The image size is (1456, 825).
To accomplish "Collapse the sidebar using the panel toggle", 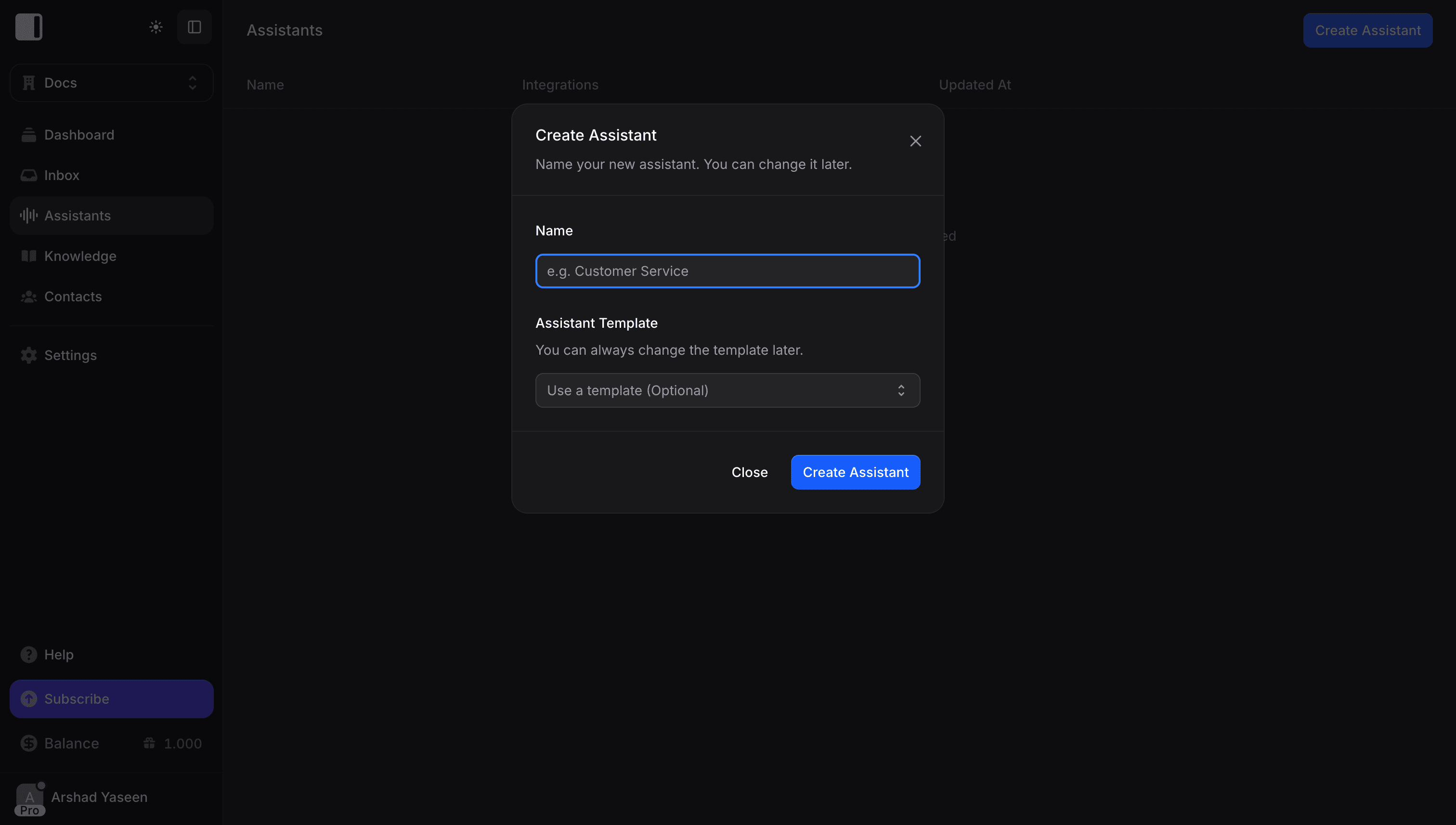I will pos(195,26).
